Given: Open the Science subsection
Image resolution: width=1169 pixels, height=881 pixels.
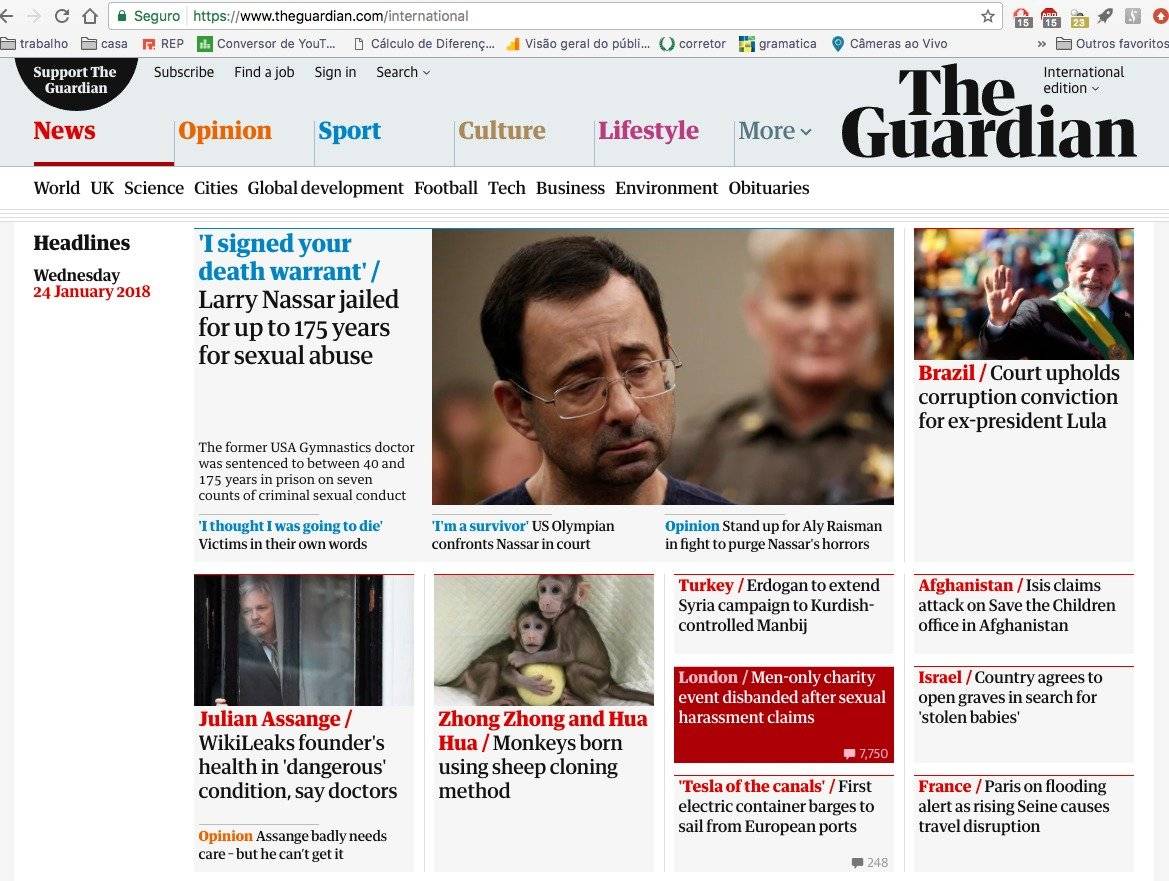Looking at the screenshot, I should 154,188.
